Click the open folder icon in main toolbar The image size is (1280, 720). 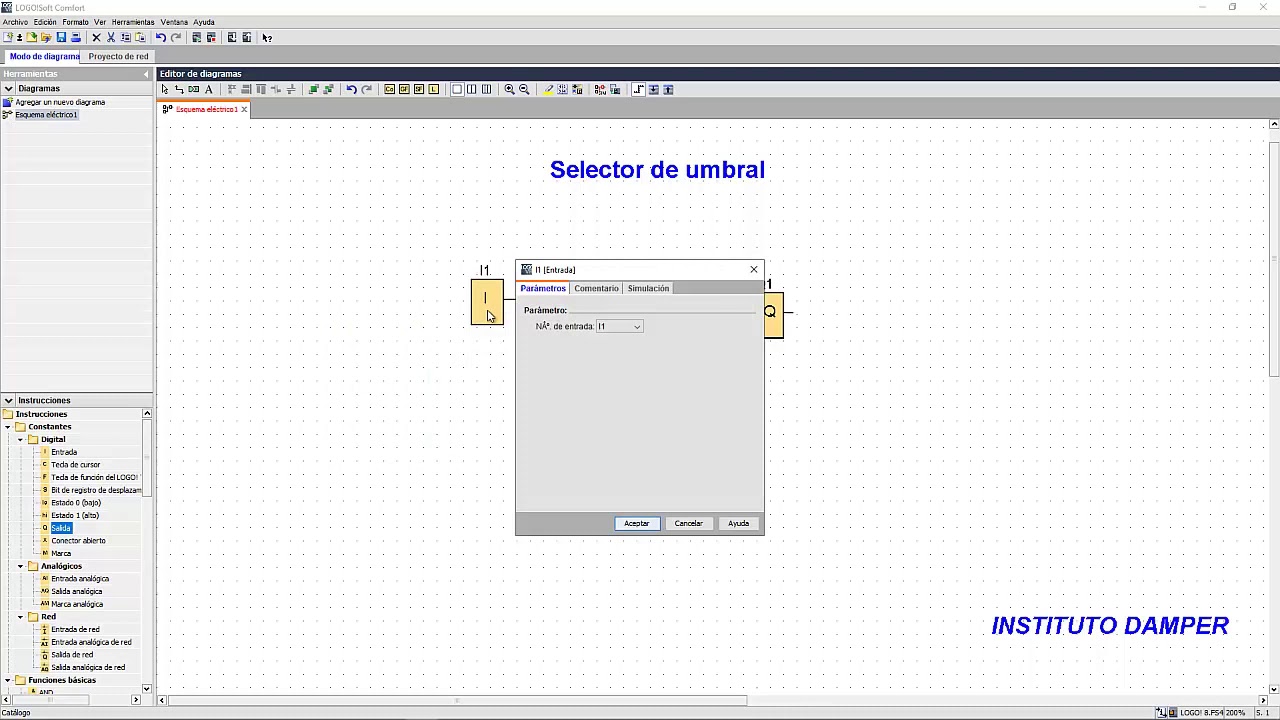pyautogui.click(x=46, y=37)
